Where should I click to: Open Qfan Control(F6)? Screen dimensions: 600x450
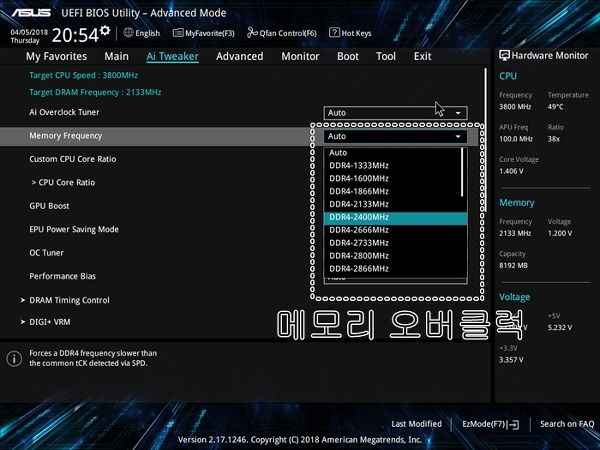282,33
